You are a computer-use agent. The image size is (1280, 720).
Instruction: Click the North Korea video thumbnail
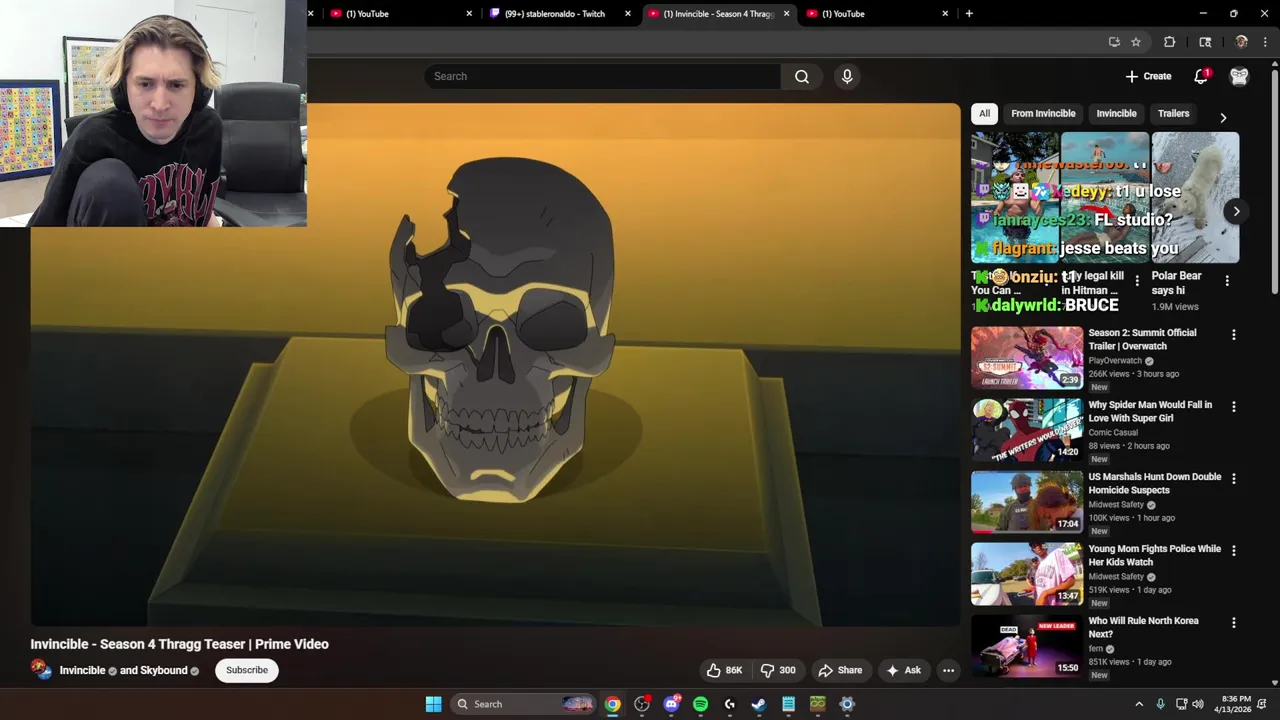(1027, 645)
